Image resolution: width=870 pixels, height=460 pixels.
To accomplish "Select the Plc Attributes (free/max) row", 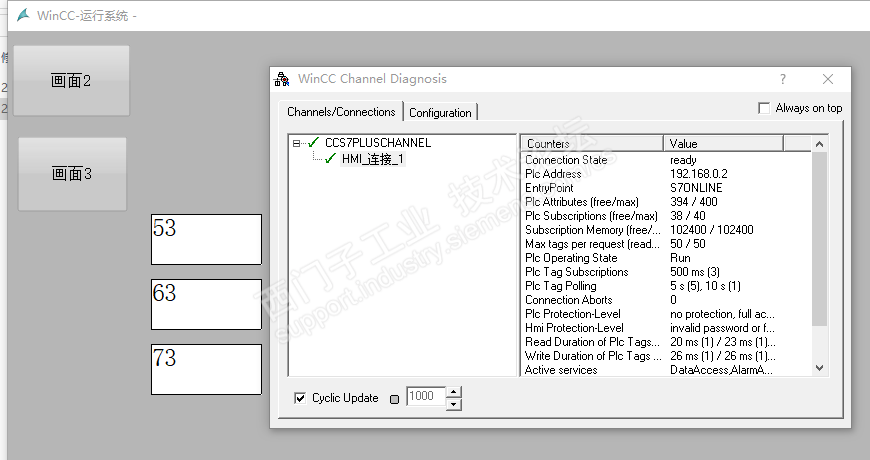I will pos(666,202).
